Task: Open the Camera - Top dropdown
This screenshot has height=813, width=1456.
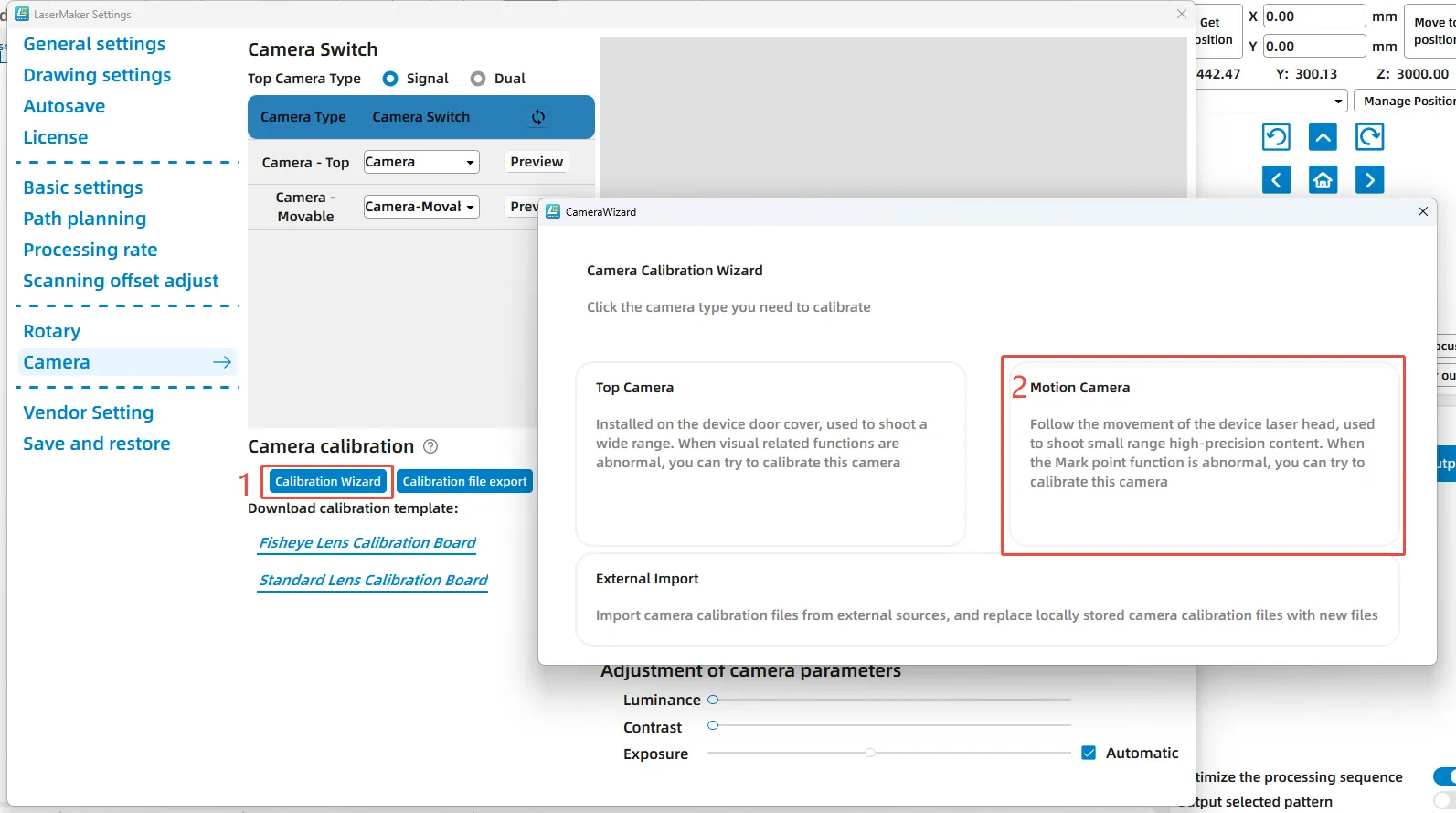Action: pos(421,162)
